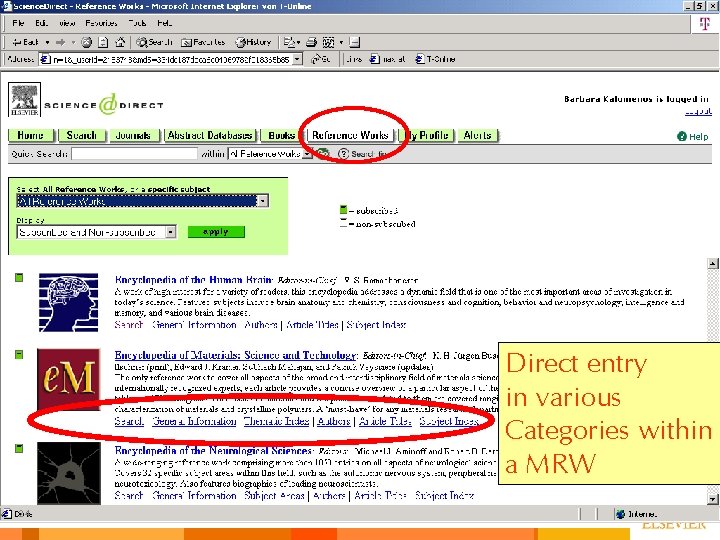The width and height of the screenshot is (720, 540).
Task: Open the File menu
Action: click(x=18, y=23)
